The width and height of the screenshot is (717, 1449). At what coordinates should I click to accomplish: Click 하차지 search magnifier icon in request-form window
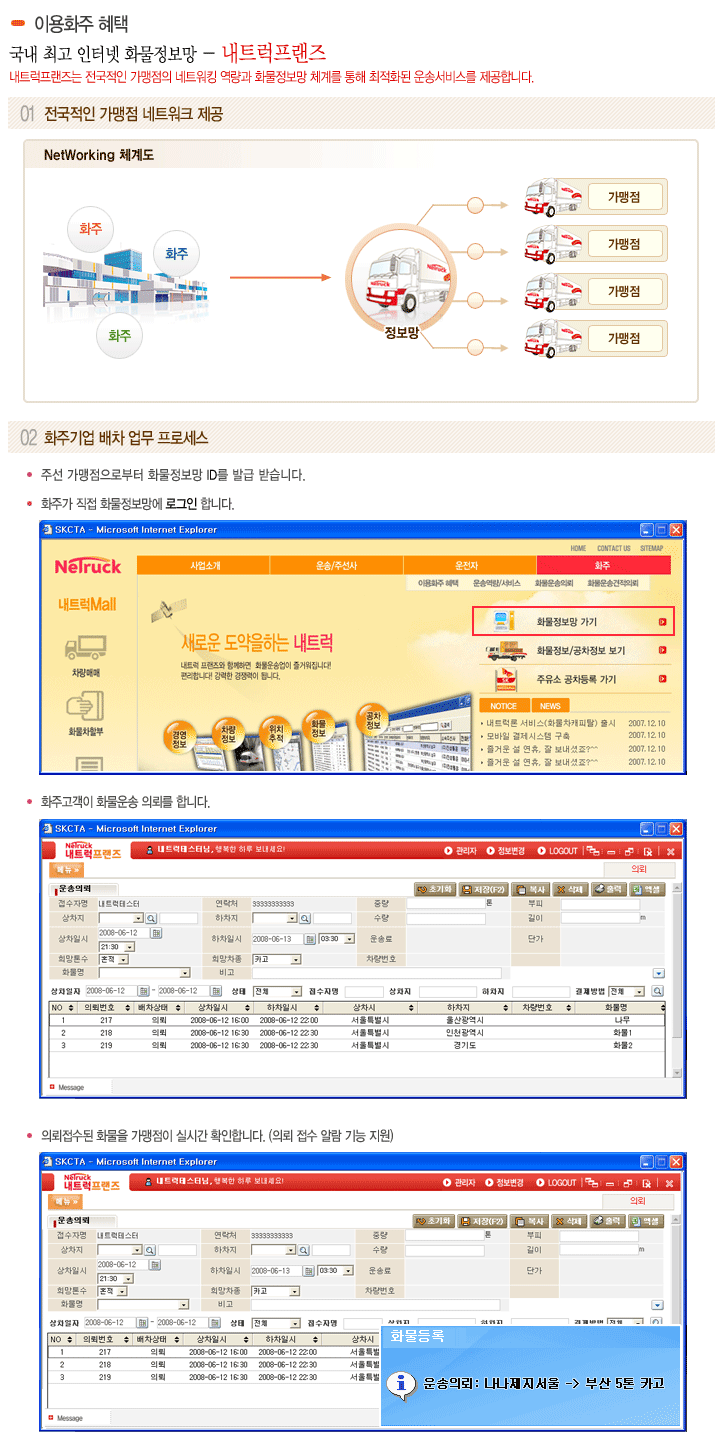[x=305, y=918]
